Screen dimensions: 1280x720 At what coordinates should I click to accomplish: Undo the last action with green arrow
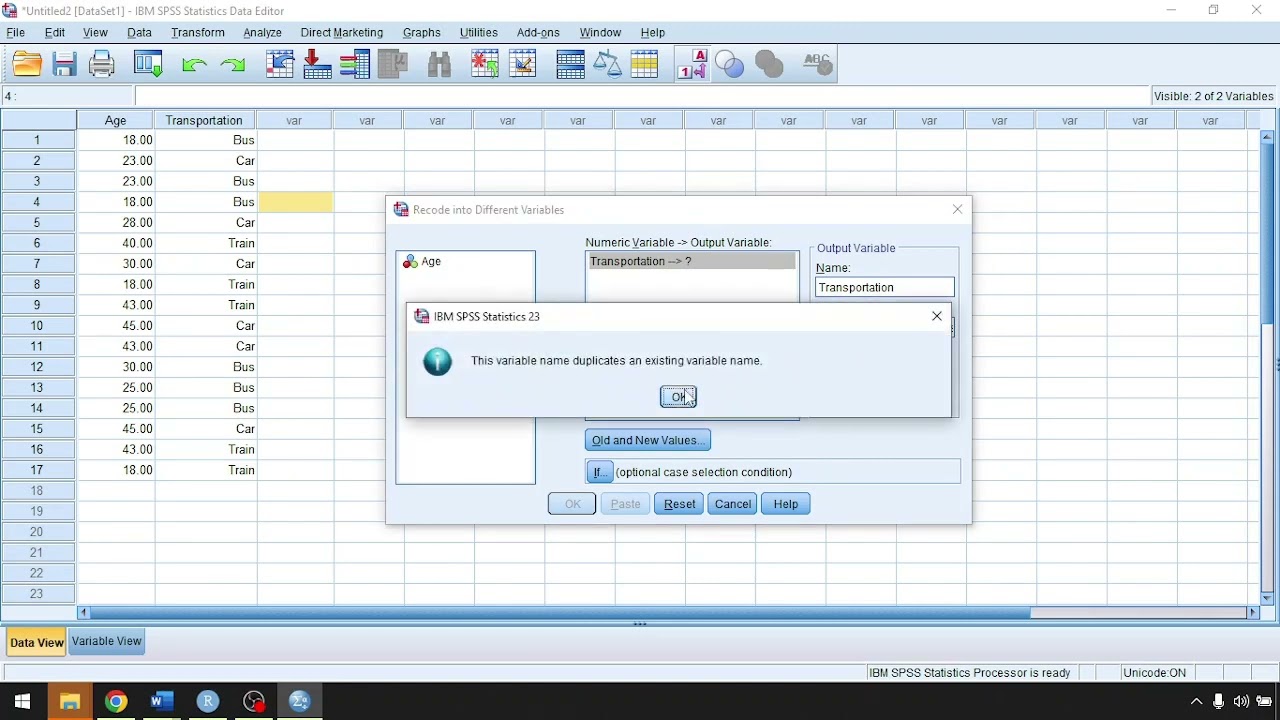[194, 65]
